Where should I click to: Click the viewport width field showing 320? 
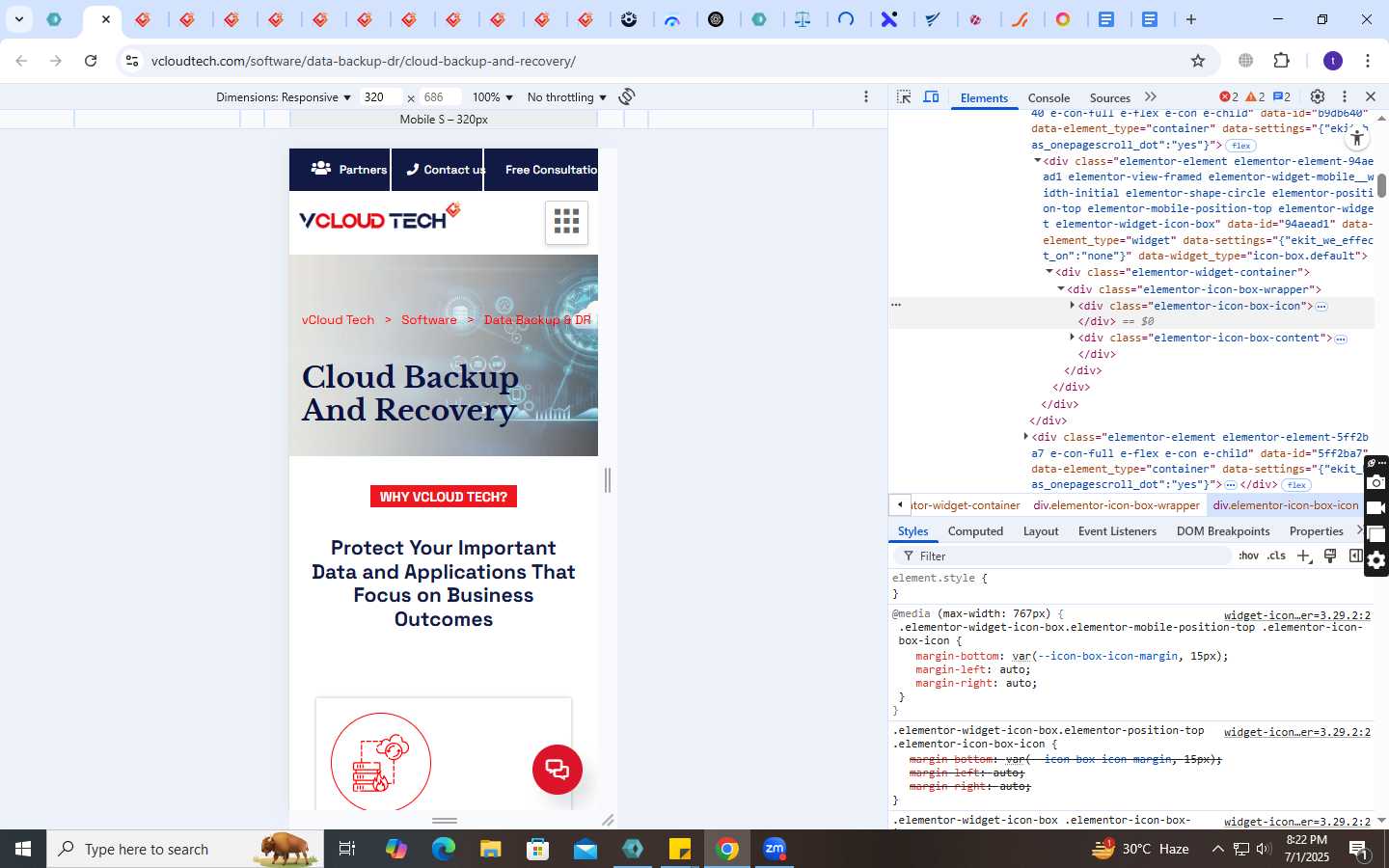pos(381,97)
